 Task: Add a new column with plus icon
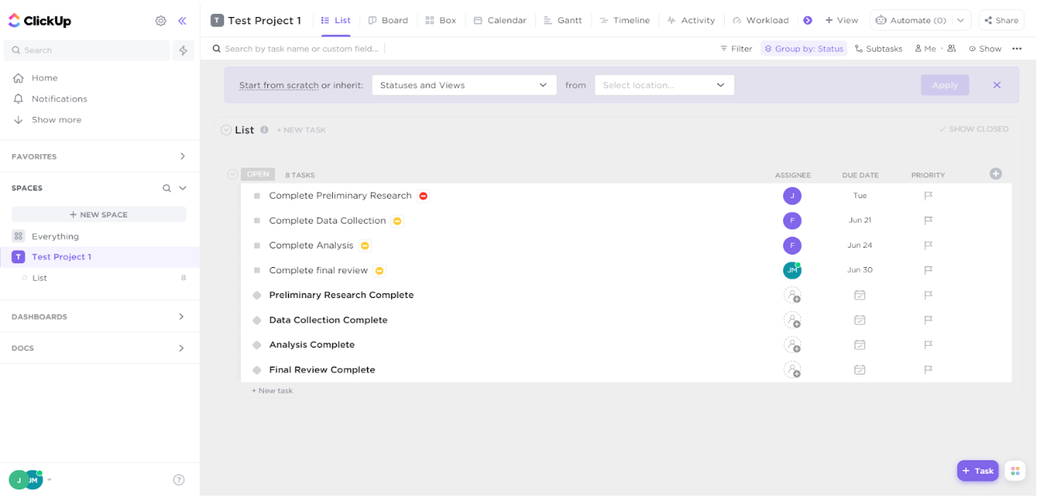click(995, 174)
